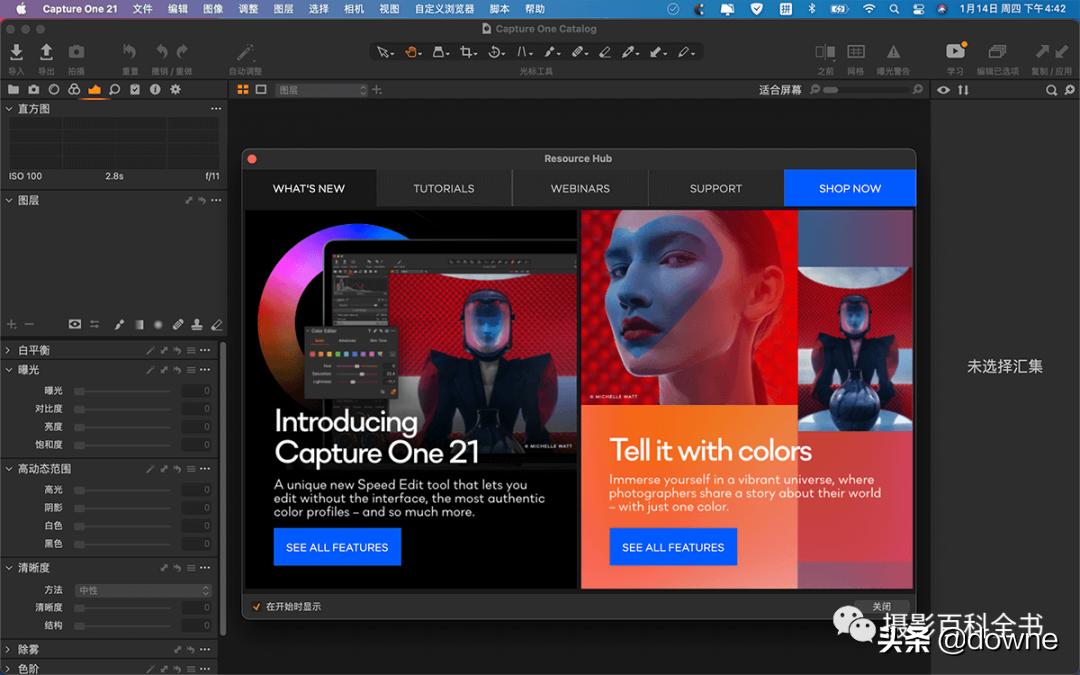Viewport: 1080px width, 675px height.
Task: Click See All Features under Capture One 21
Action: (337, 547)
